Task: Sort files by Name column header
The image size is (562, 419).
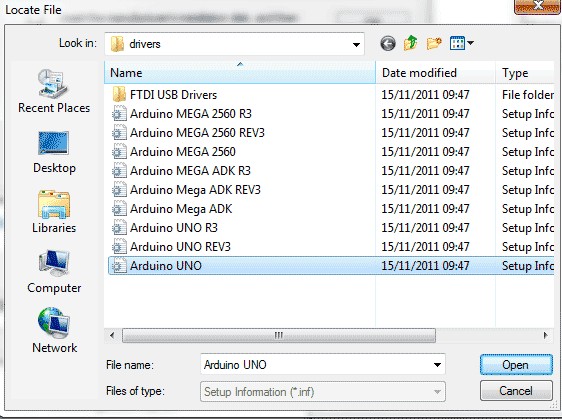Action: coord(239,73)
